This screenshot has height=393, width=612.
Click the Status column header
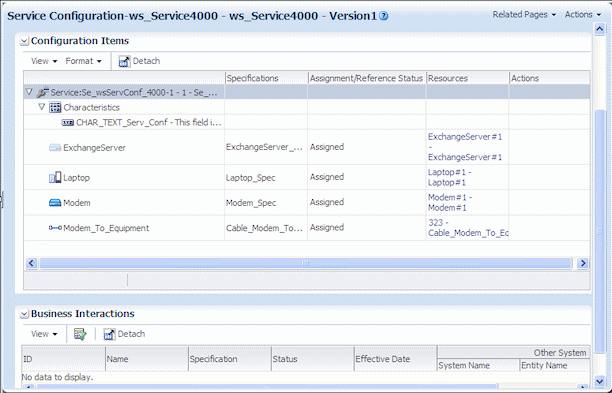pos(313,359)
